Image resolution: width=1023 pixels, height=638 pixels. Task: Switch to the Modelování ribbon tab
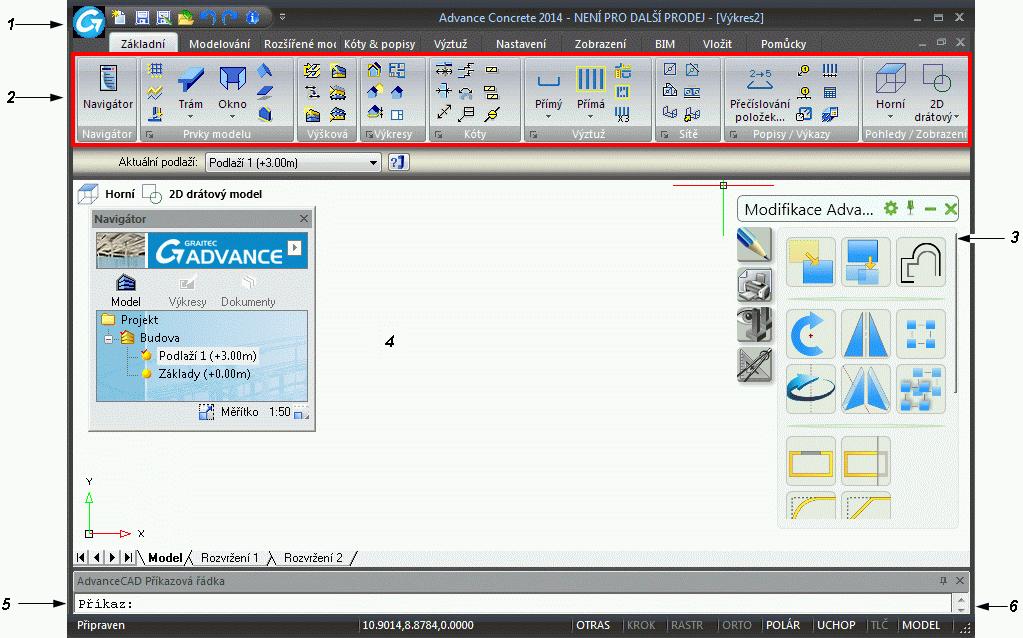click(x=219, y=44)
